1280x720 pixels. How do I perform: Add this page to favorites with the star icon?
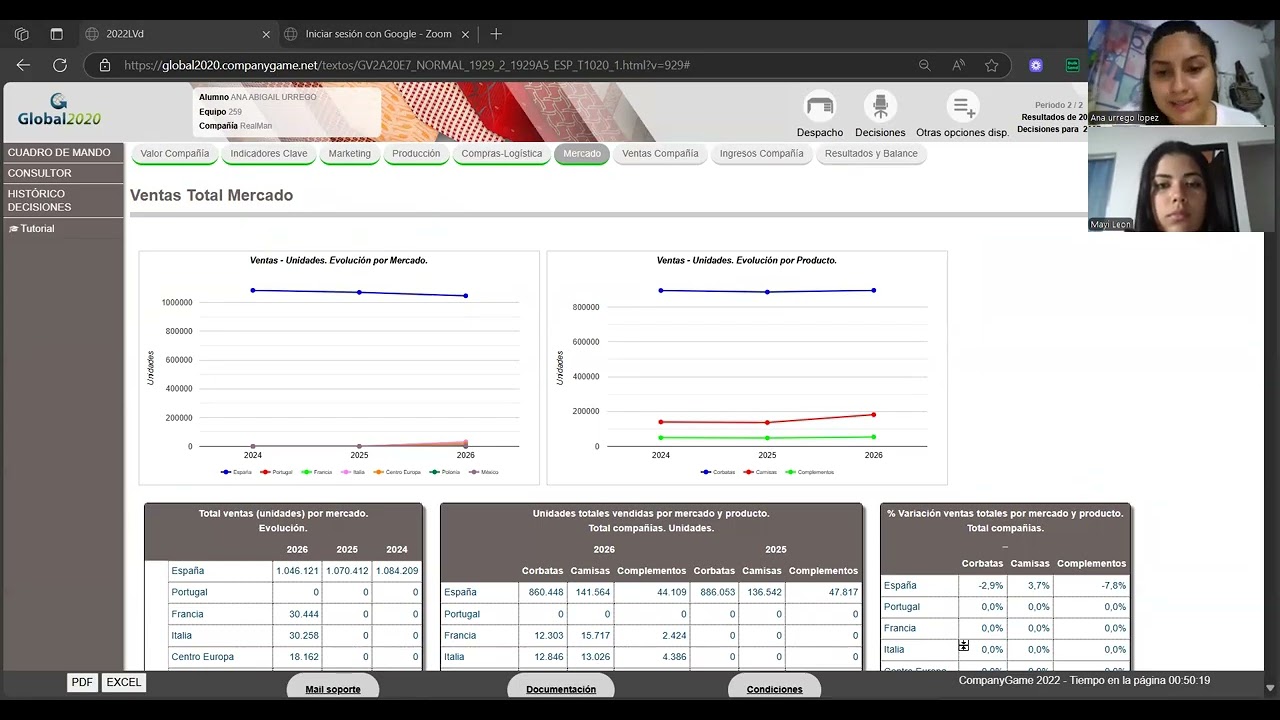pos(991,65)
